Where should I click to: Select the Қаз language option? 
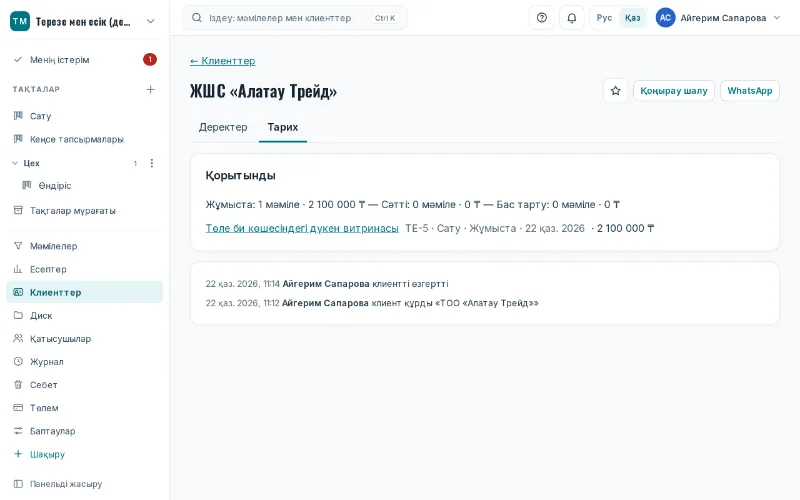coord(632,18)
